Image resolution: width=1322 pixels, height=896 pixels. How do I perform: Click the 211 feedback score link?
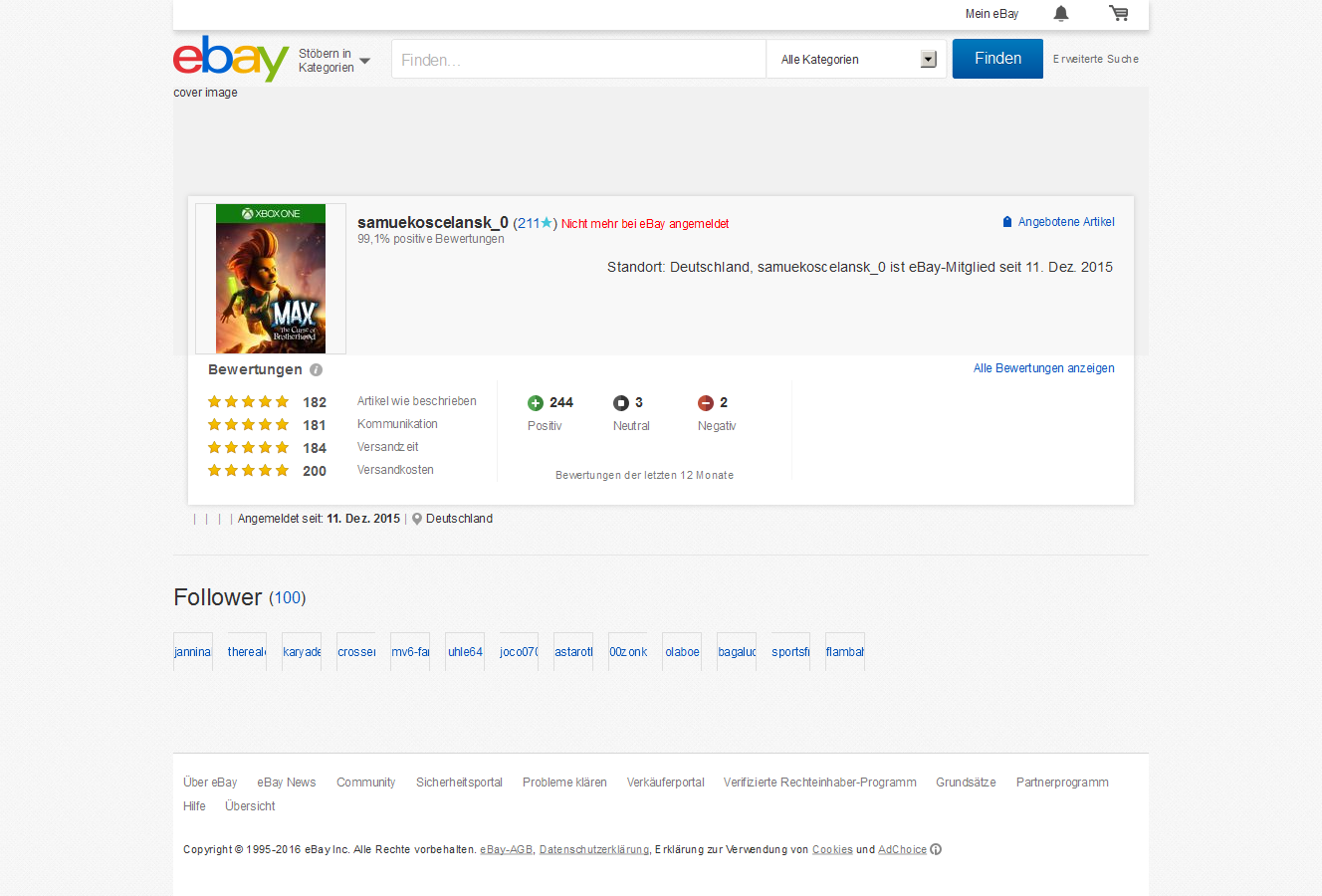529,223
